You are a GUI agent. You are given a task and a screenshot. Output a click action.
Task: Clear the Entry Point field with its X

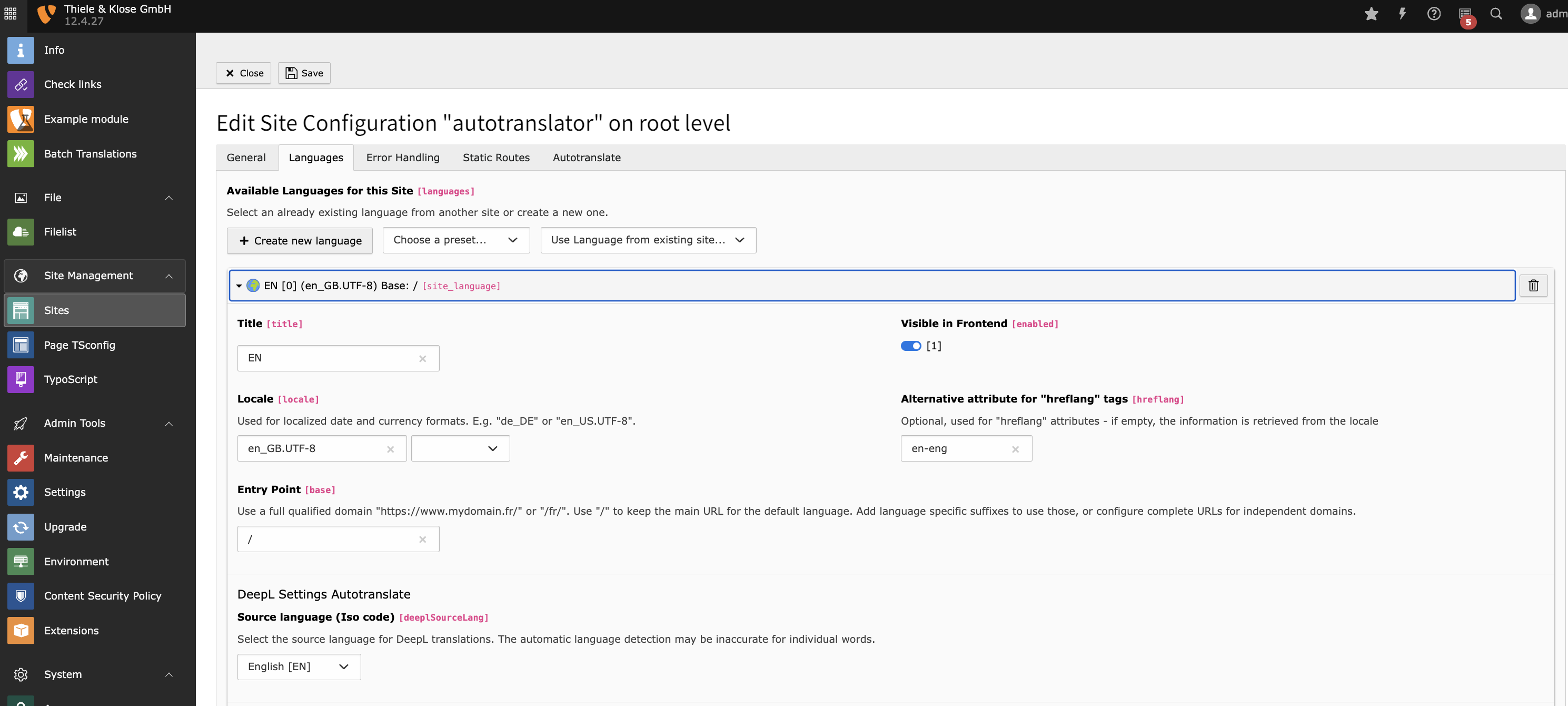(x=422, y=539)
